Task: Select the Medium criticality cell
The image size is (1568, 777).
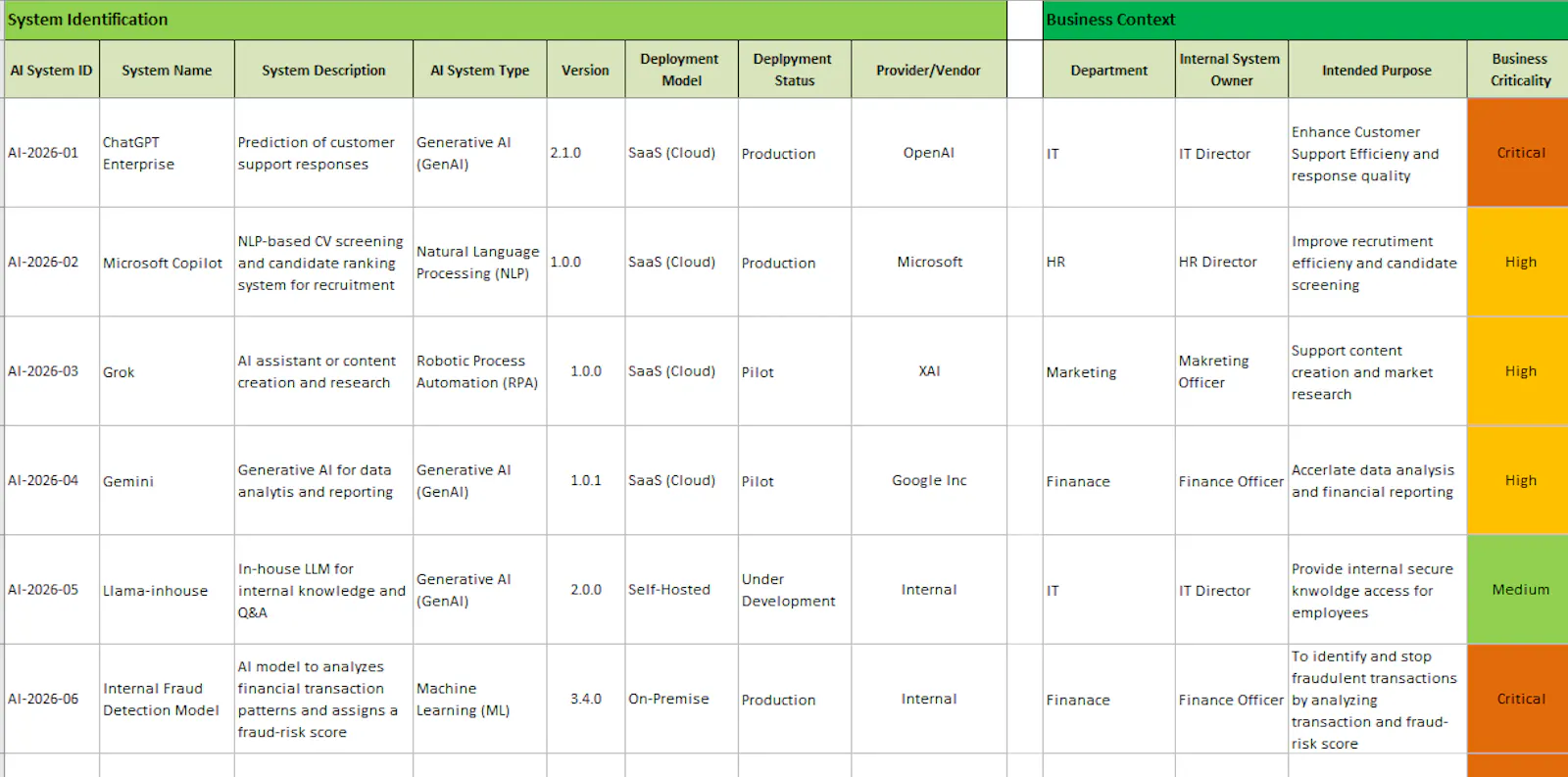Action: [1518, 590]
